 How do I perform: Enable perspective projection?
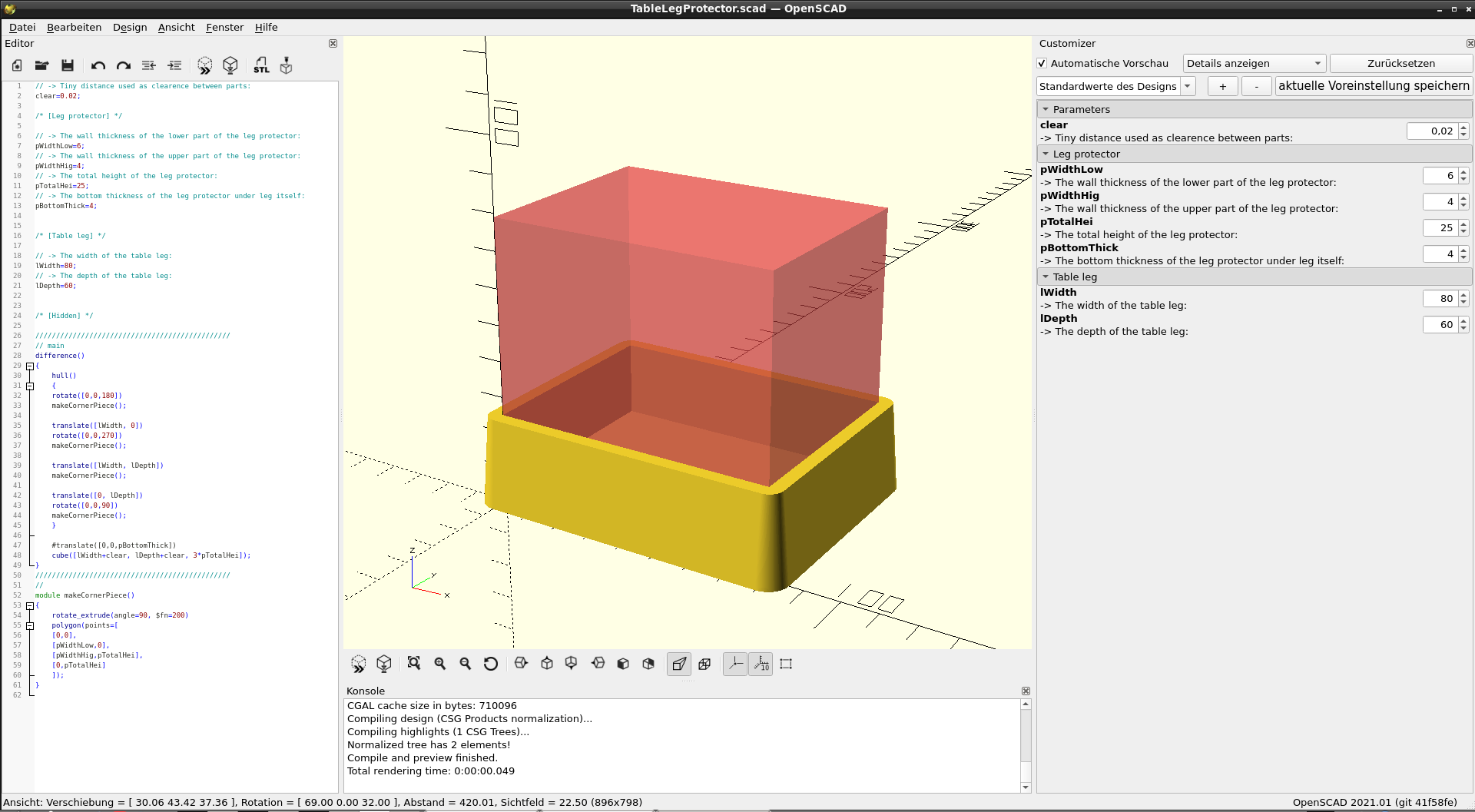[x=679, y=664]
